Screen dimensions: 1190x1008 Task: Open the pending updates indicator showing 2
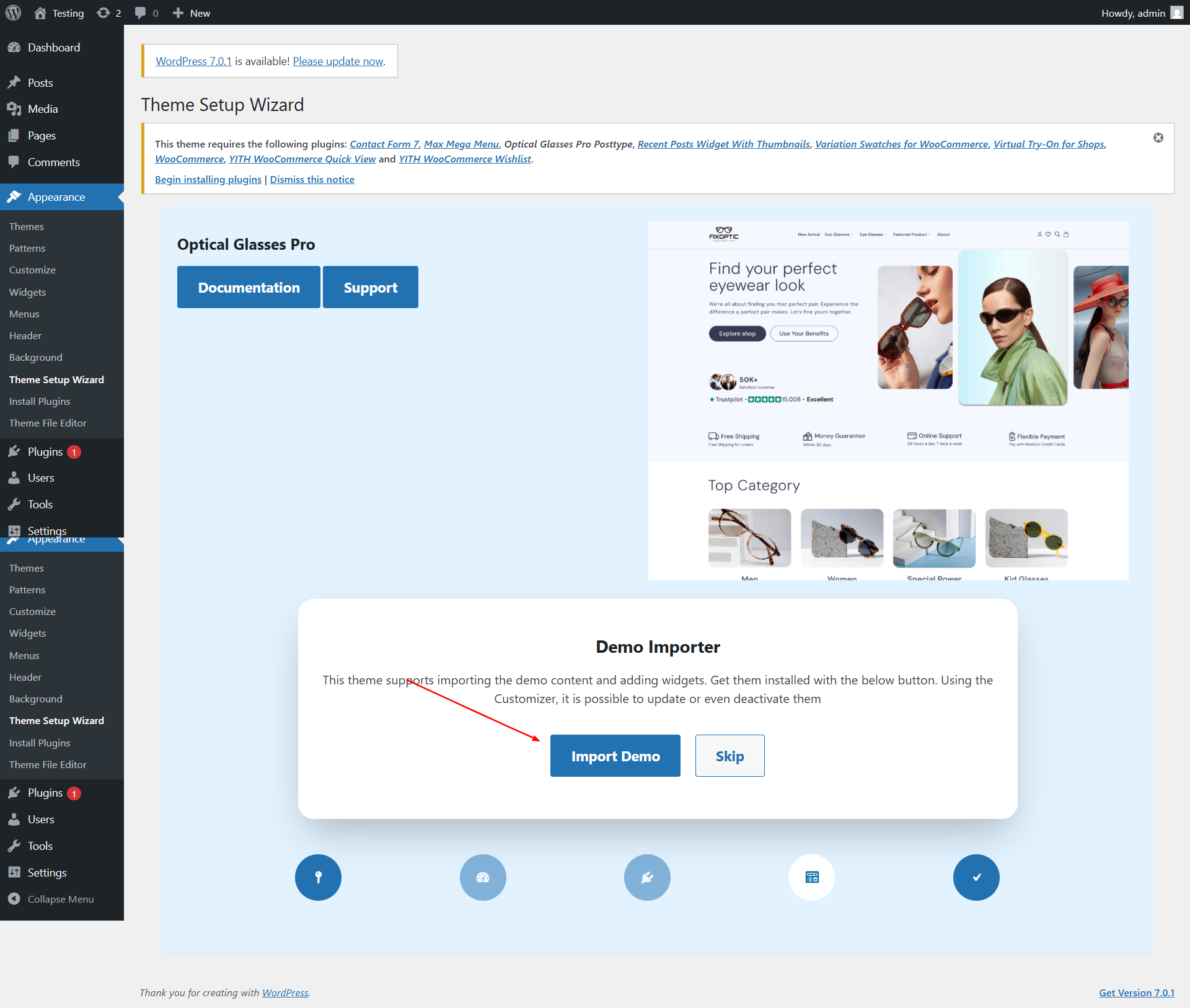109,13
